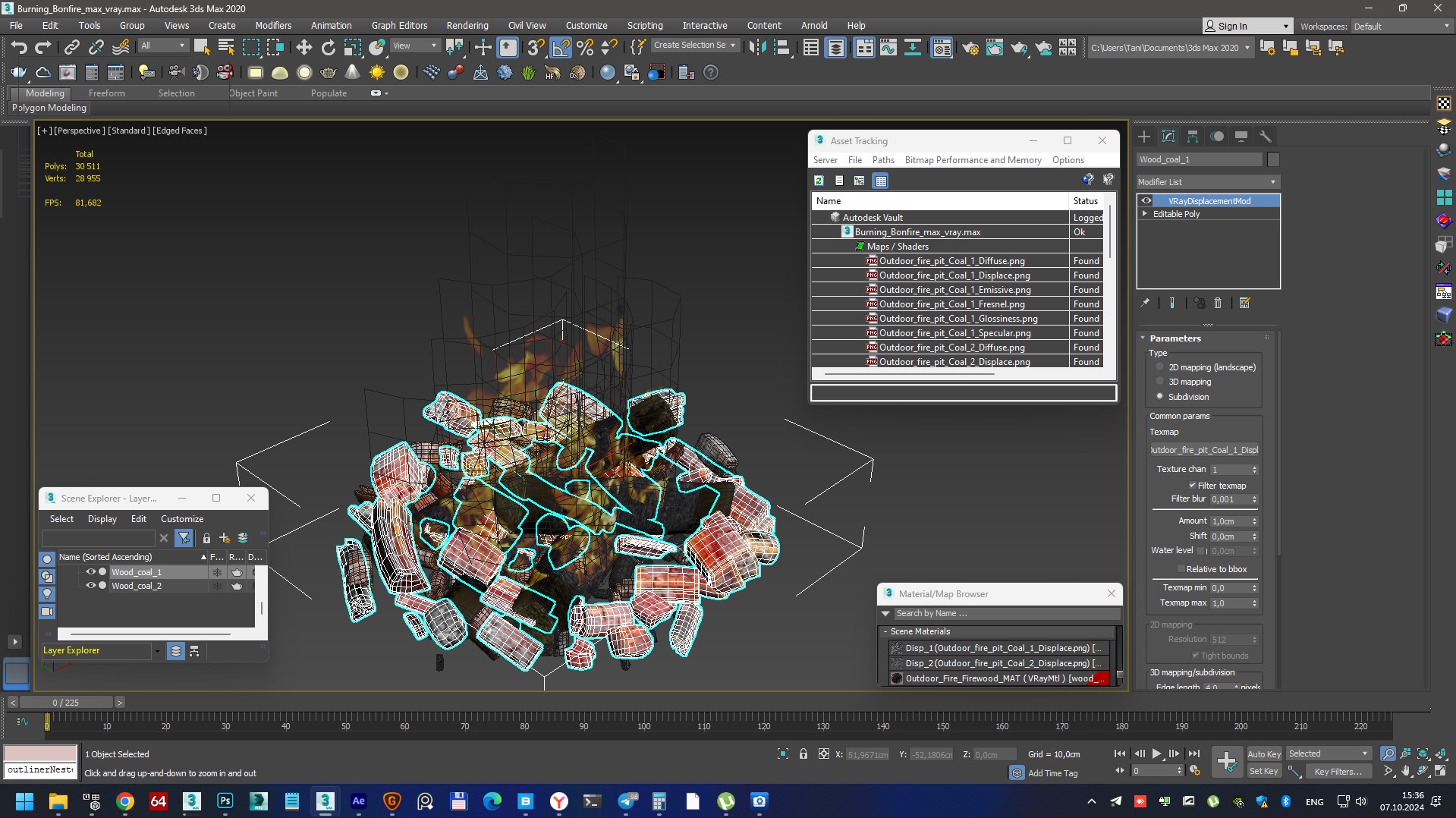Hide the Wood_coal_2 layer eye
This screenshot has height=818, width=1456.
[90, 586]
